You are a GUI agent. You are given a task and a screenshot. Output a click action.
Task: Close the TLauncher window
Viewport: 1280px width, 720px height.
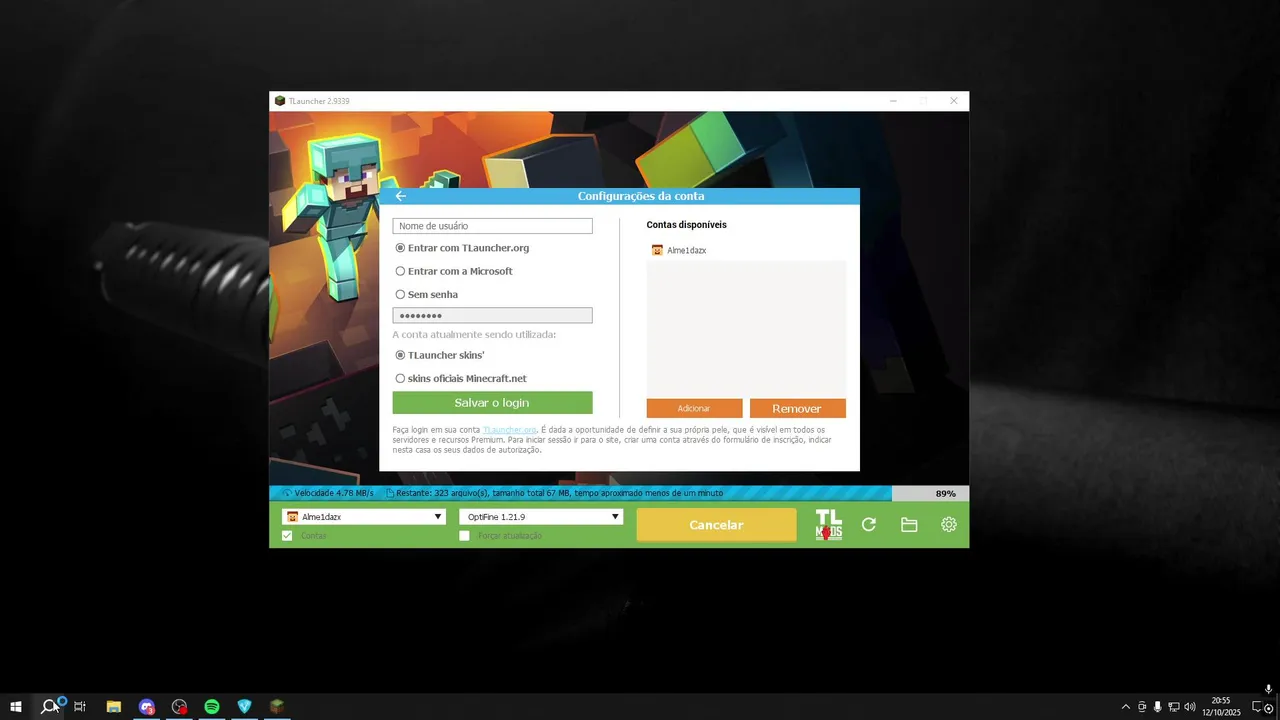pos(954,101)
